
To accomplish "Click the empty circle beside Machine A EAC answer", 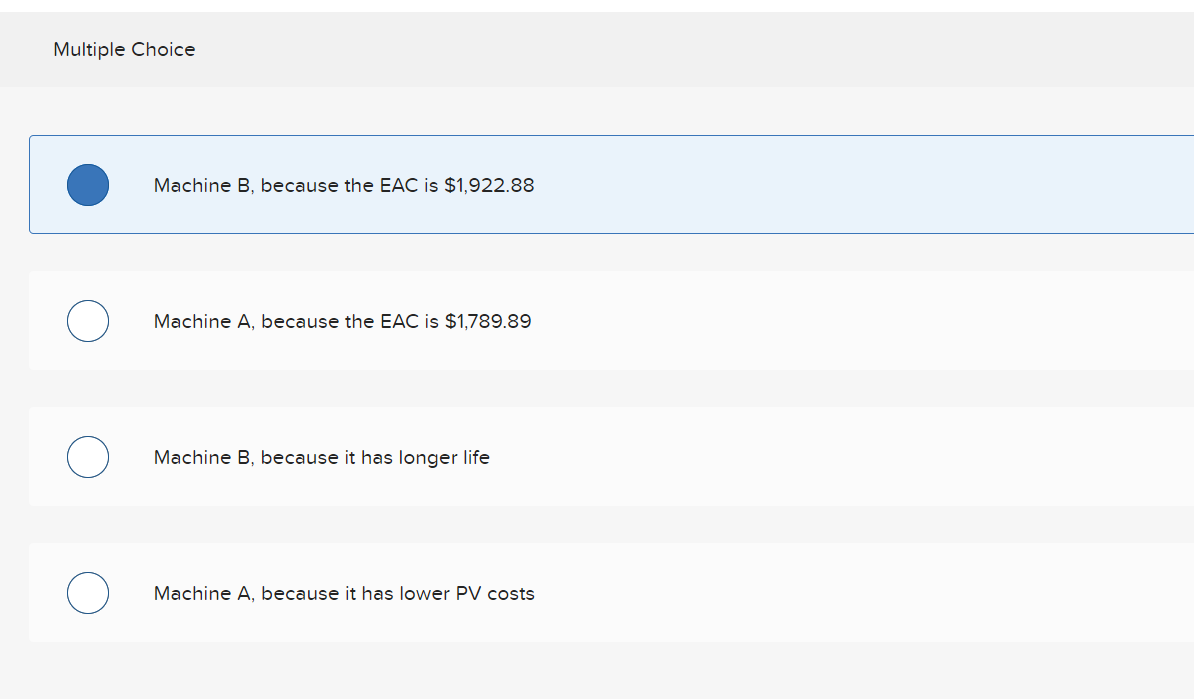I will pyautogui.click(x=88, y=321).
